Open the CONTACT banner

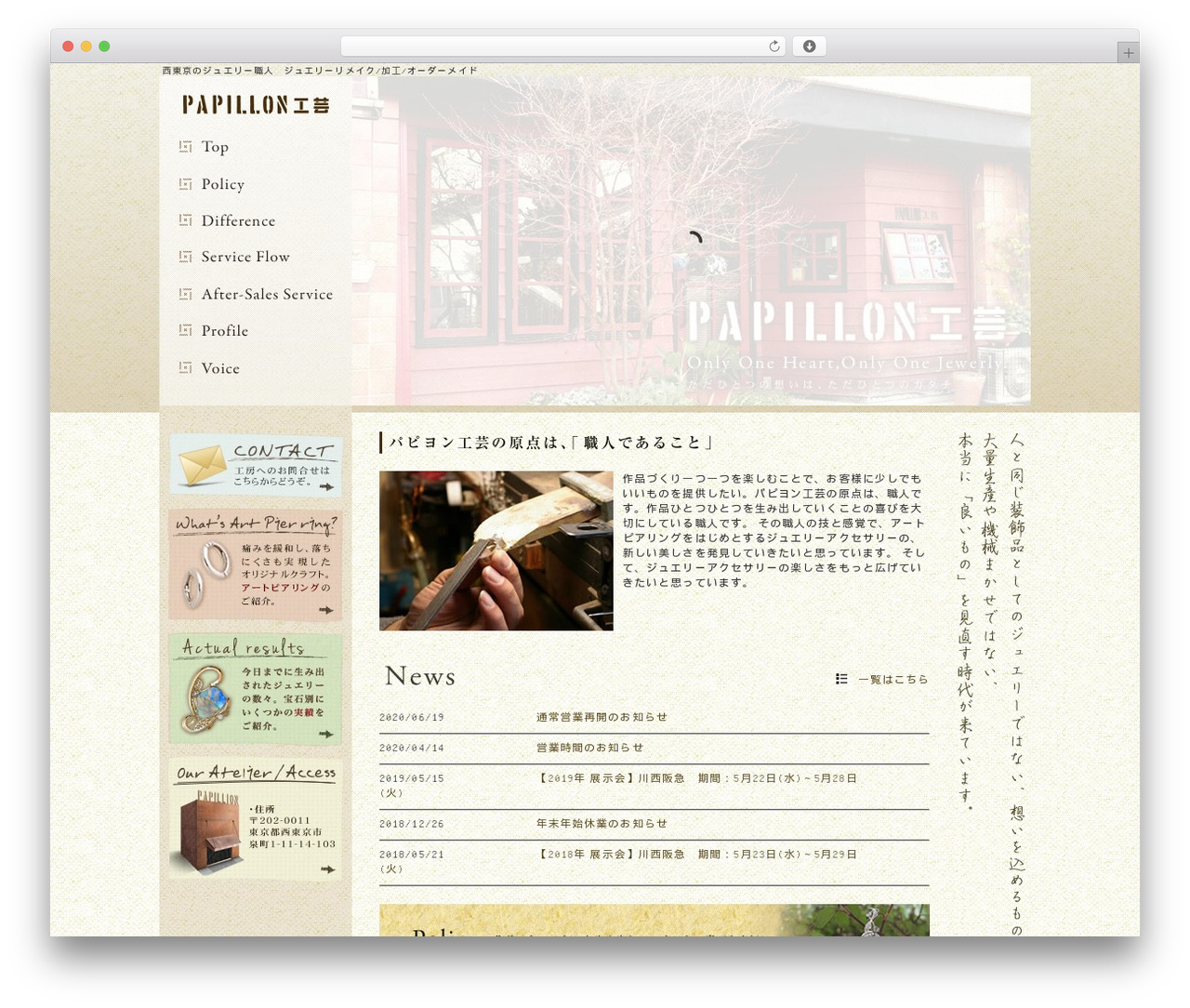(x=256, y=464)
